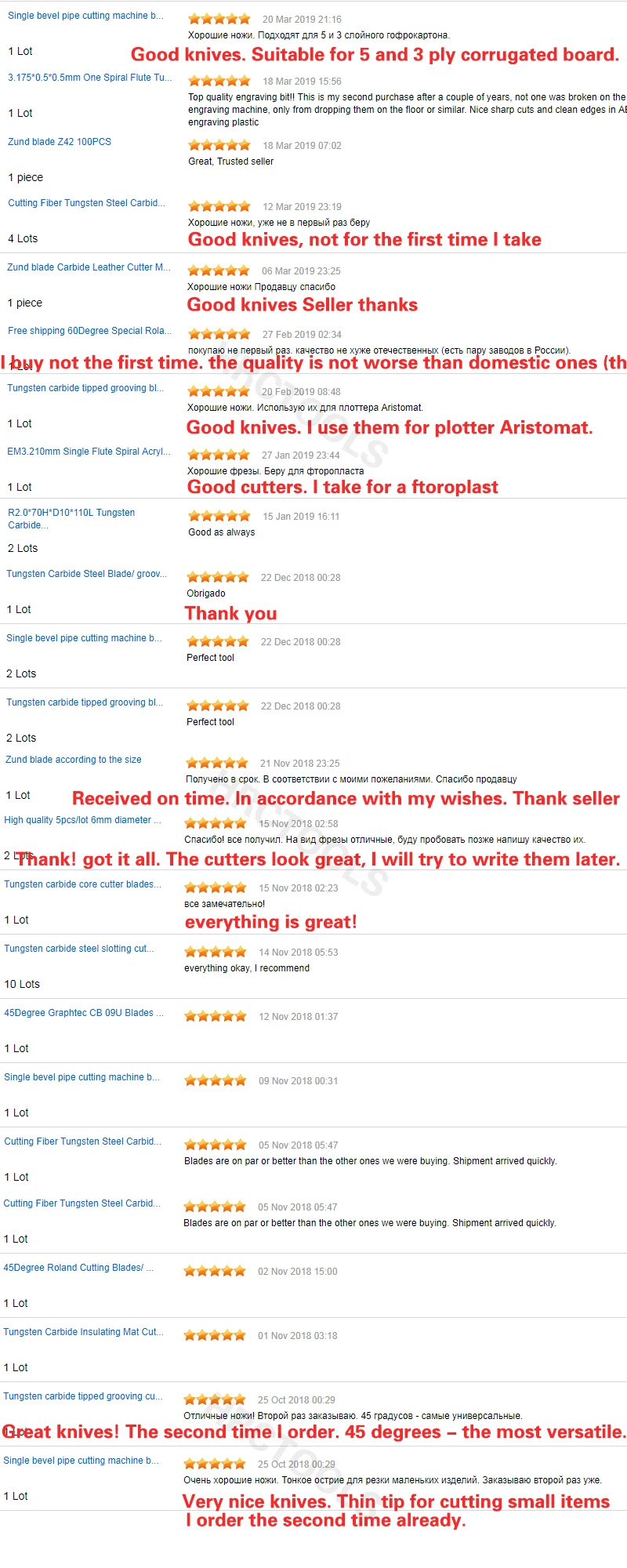Click the star rating dated 20 Mar 2019
The image size is (627, 1568).
(219, 19)
